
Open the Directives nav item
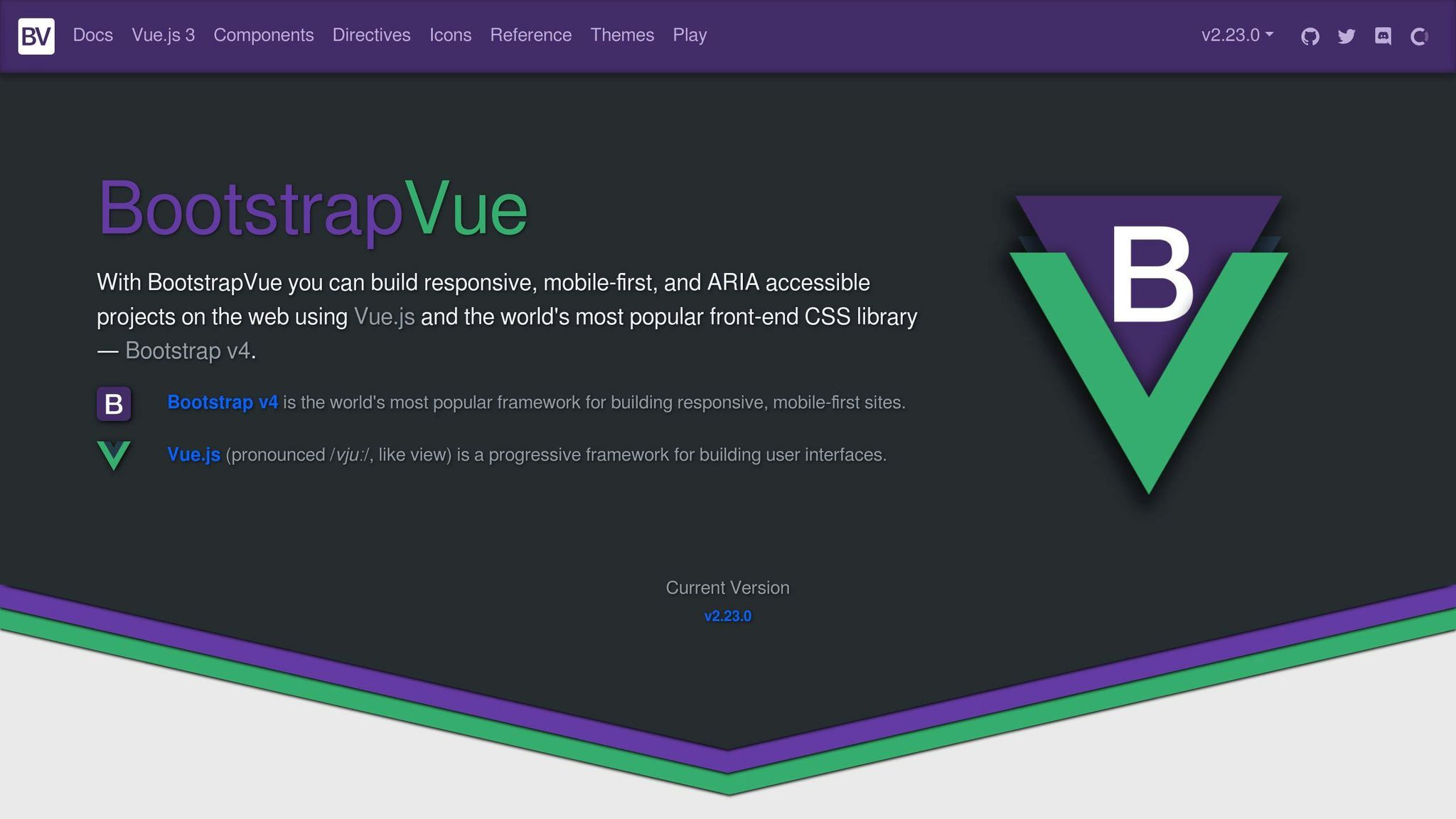(372, 35)
